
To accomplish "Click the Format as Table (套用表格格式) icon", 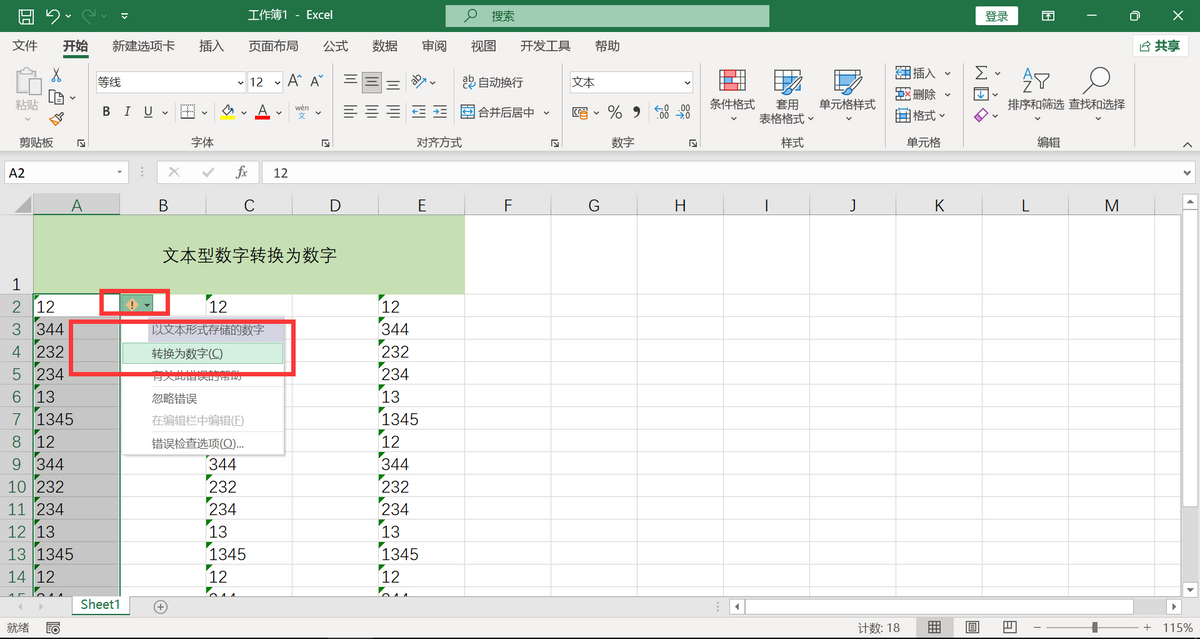I will pyautogui.click(x=787, y=83).
